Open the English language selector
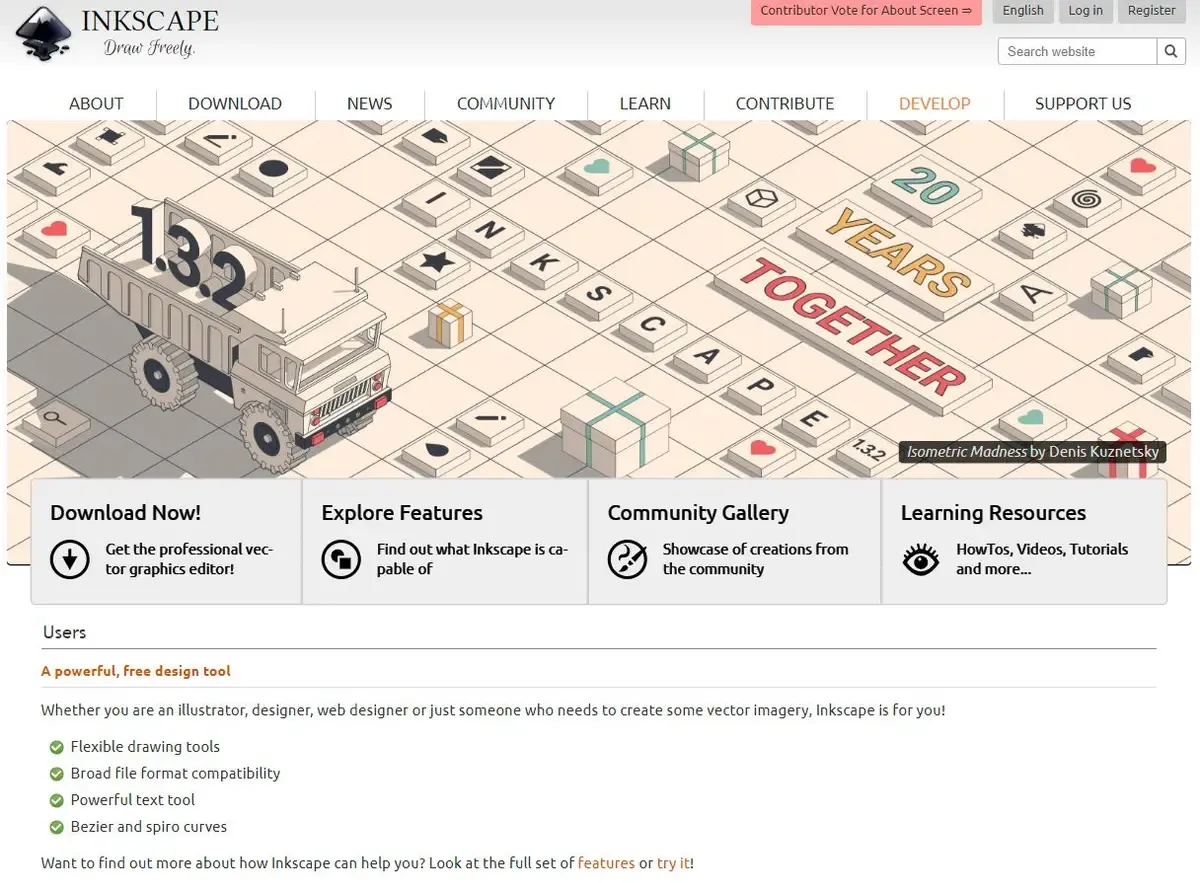 [1023, 11]
